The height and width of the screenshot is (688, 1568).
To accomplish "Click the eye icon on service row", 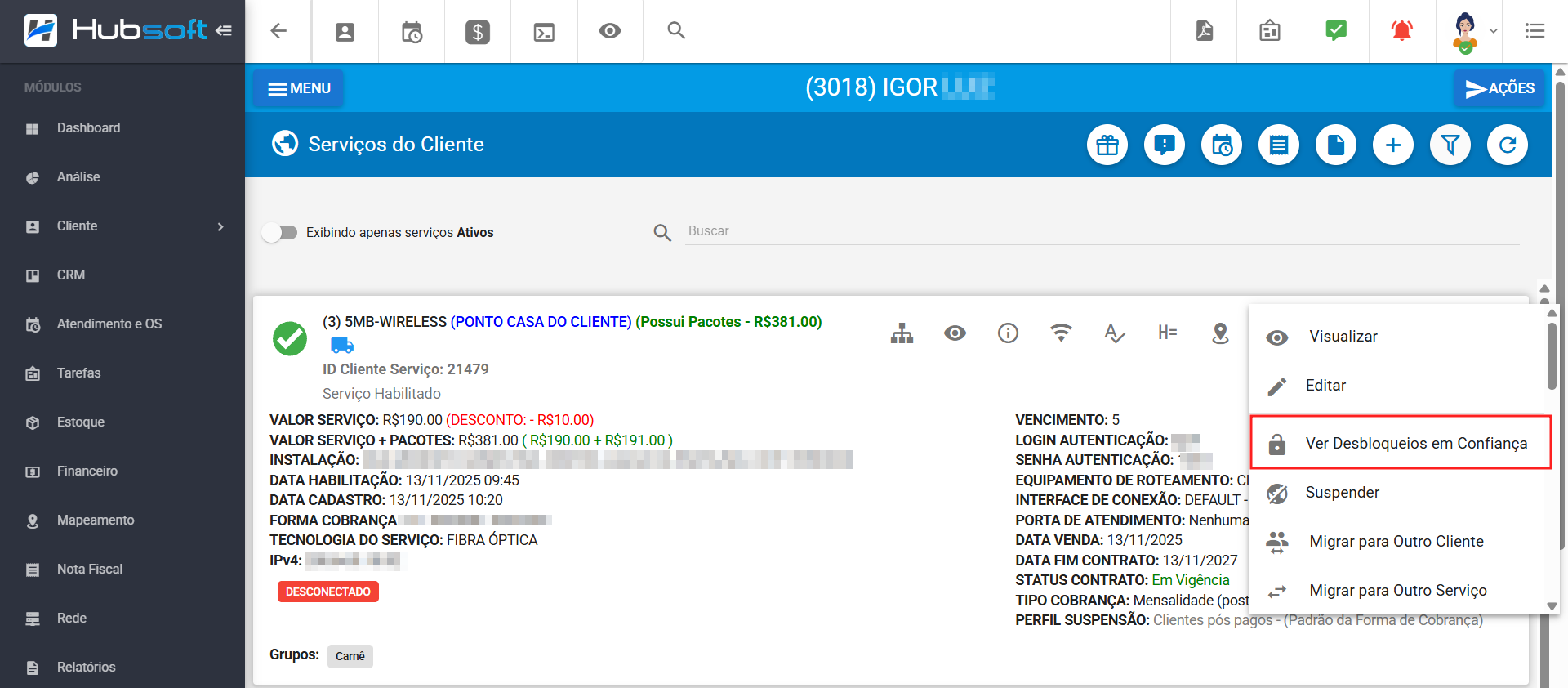I will 955,333.
